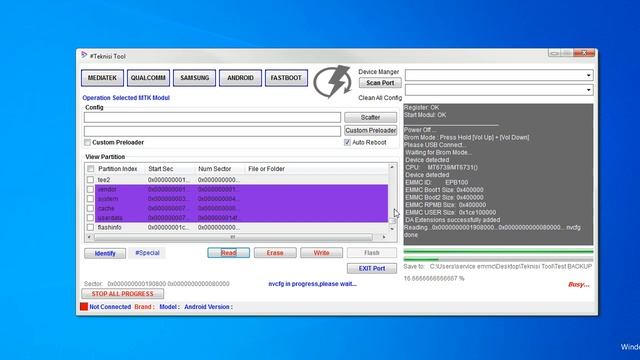Click the Identify button

pyautogui.click(x=105, y=253)
